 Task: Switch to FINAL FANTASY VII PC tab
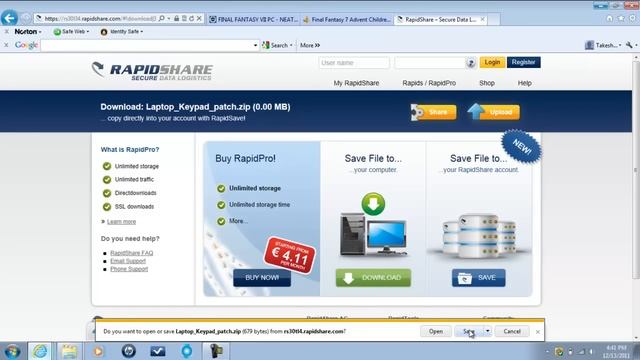click(x=254, y=19)
